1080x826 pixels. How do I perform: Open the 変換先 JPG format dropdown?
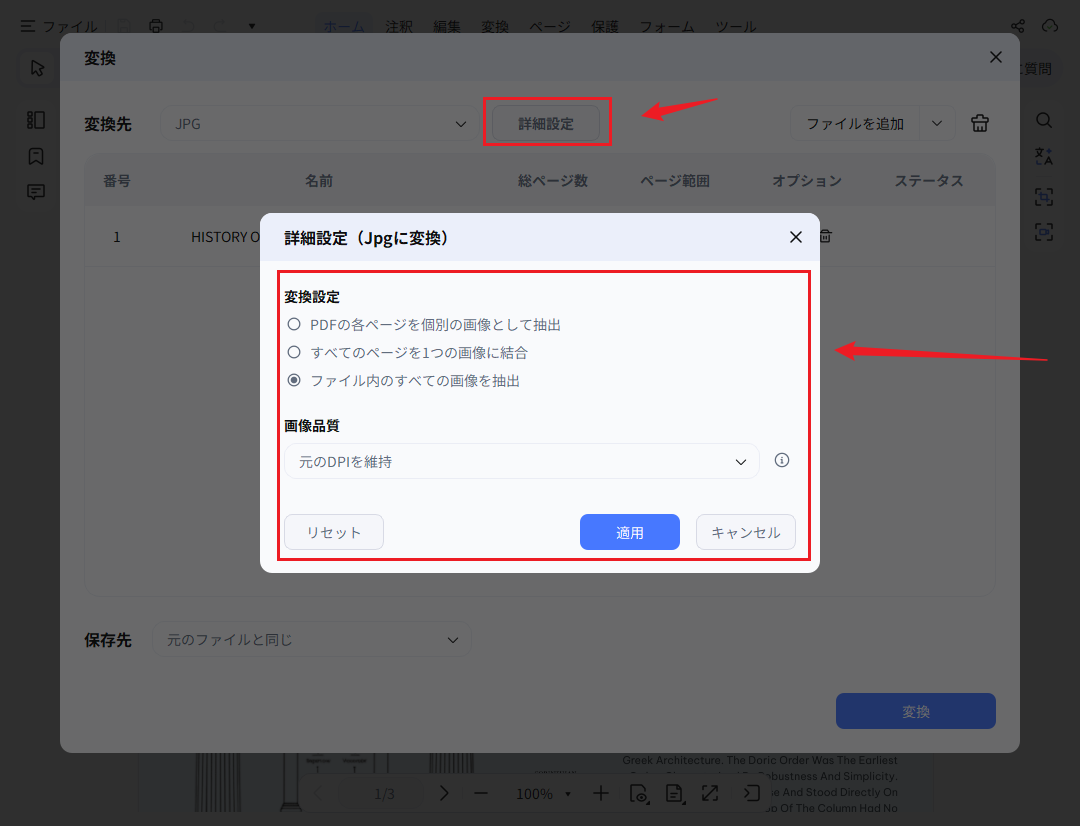pos(319,123)
